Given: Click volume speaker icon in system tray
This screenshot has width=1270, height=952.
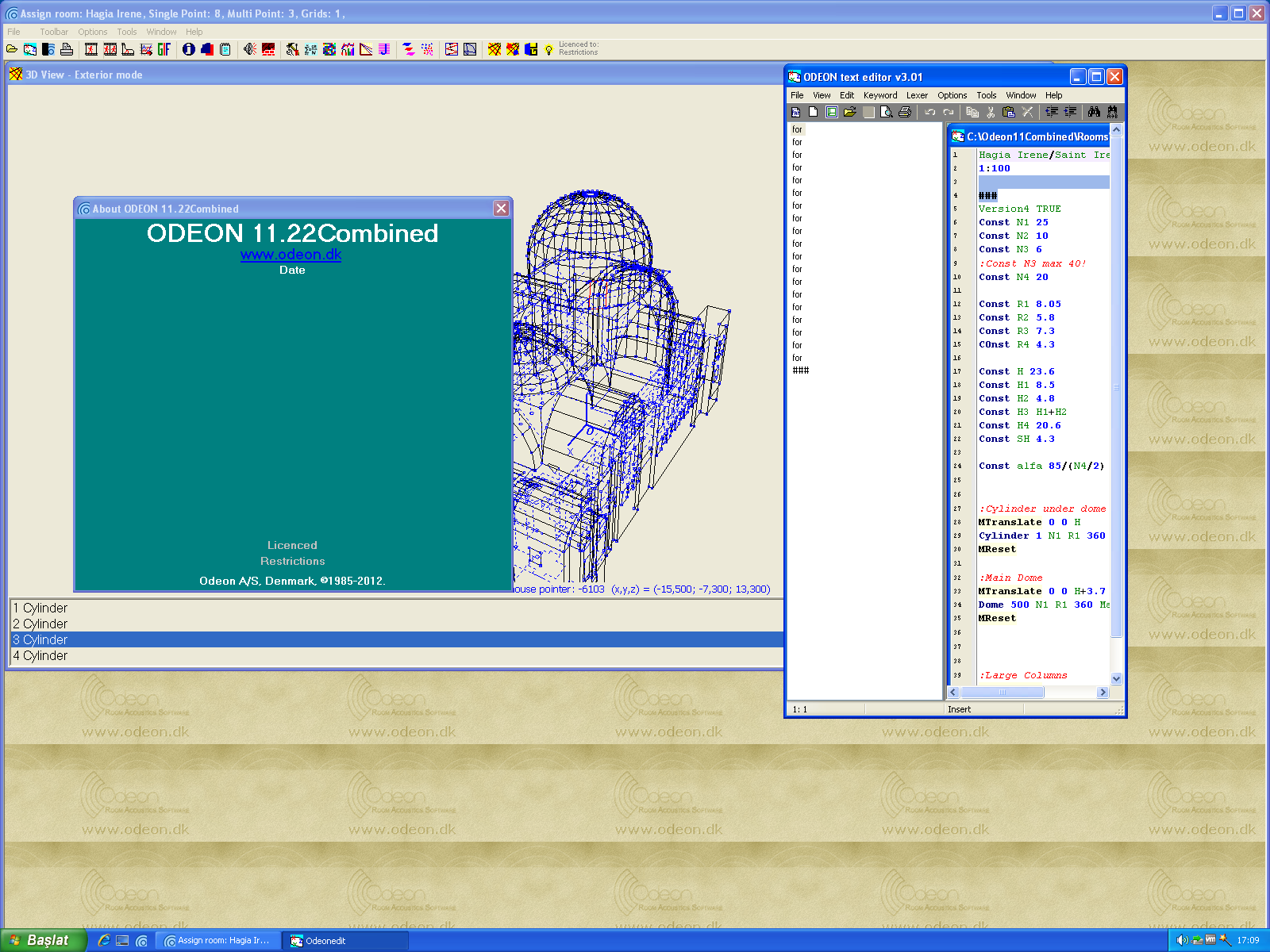Looking at the screenshot, I should (1182, 940).
